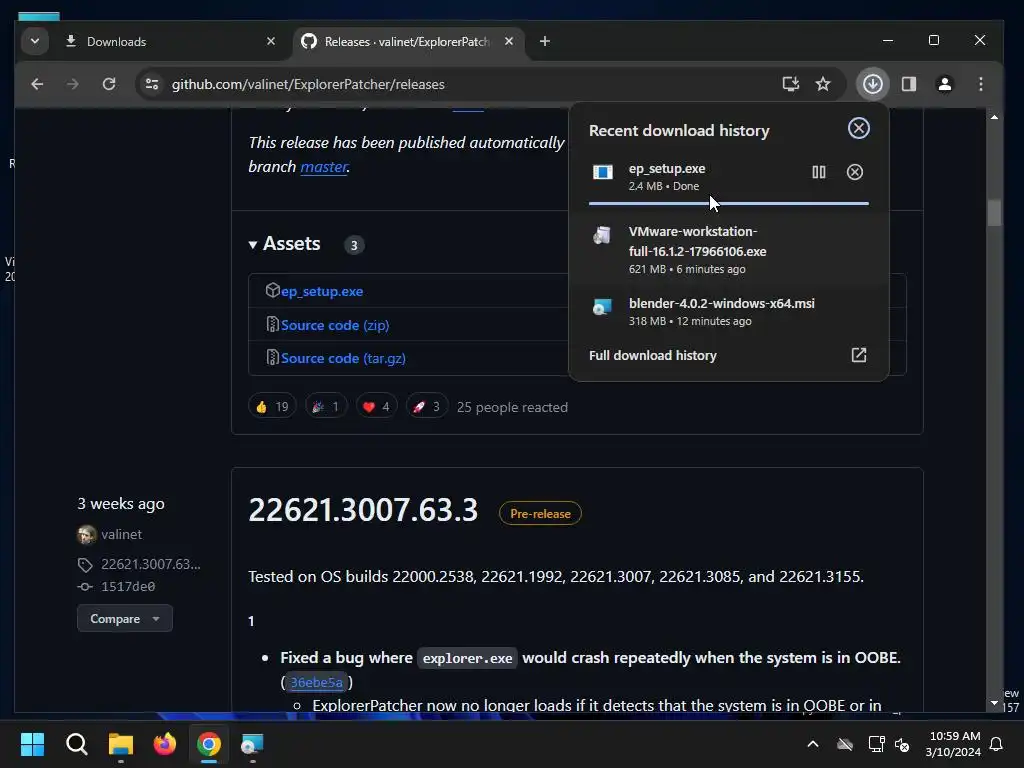The height and width of the screenshot is (768, 1024).
Task: Download Source code (tar.gz)
Action: click(343, 359)
